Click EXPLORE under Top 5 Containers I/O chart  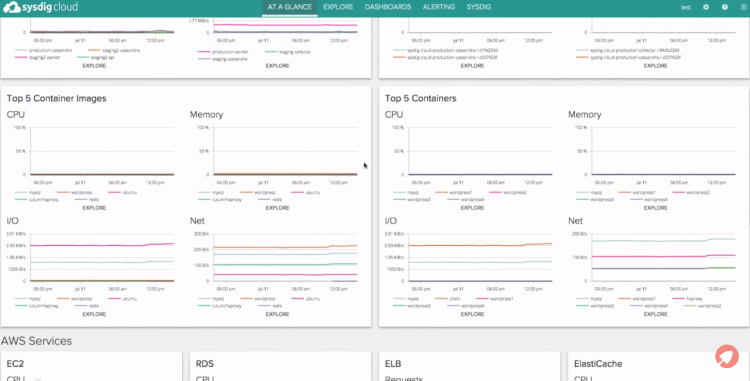click(x=473, y=314)
